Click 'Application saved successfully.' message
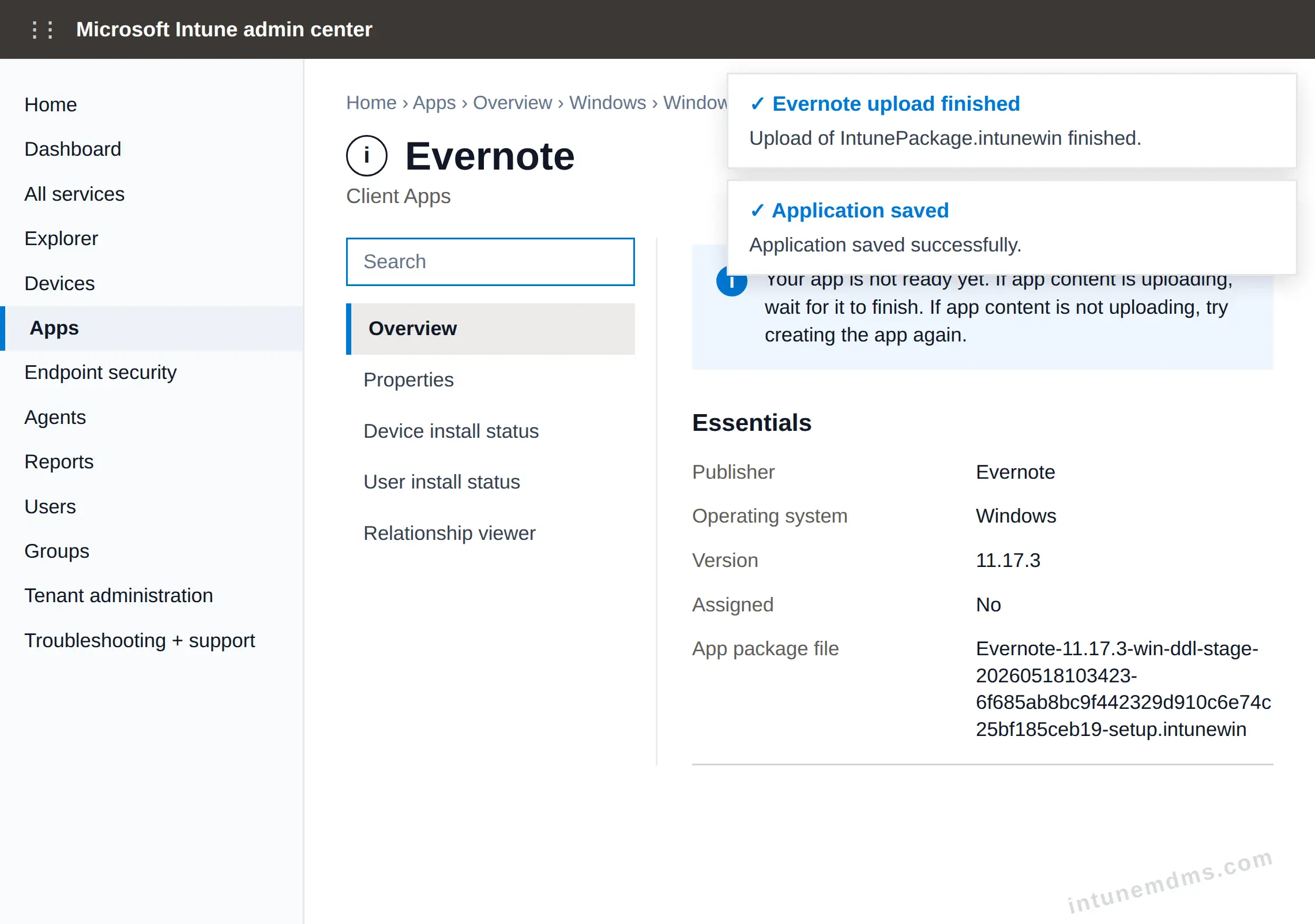This screenshot has width=1315, height=924. [885, 245]
